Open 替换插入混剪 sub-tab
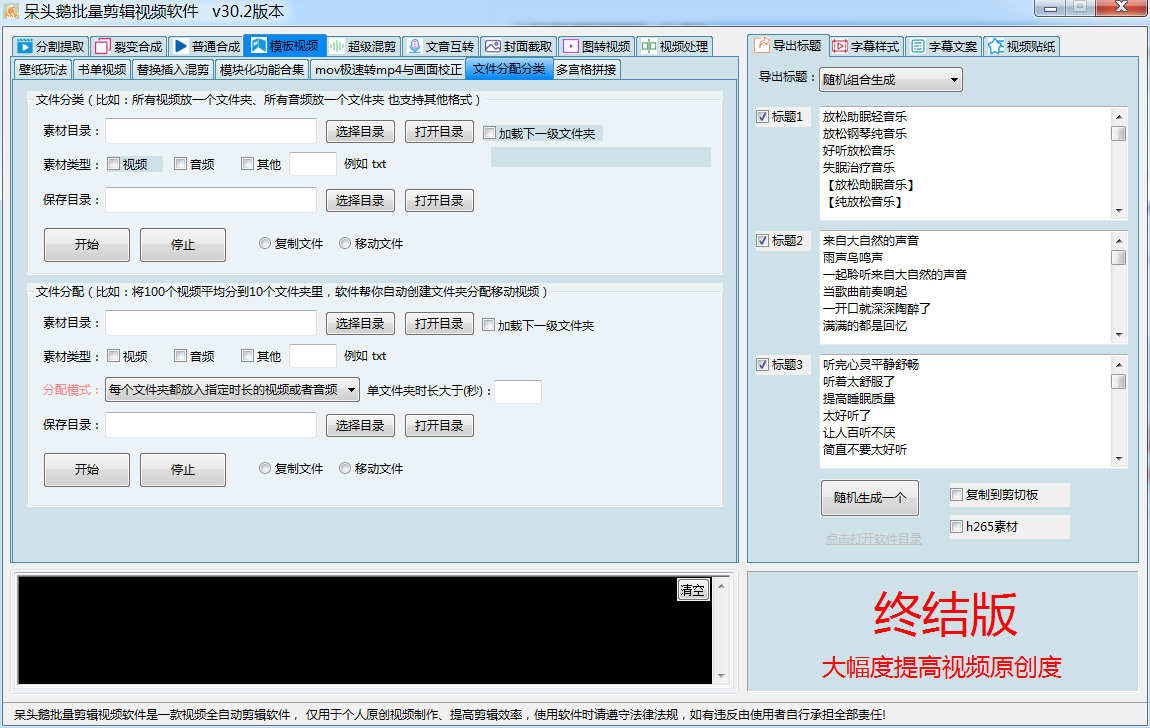 point(173,70)
